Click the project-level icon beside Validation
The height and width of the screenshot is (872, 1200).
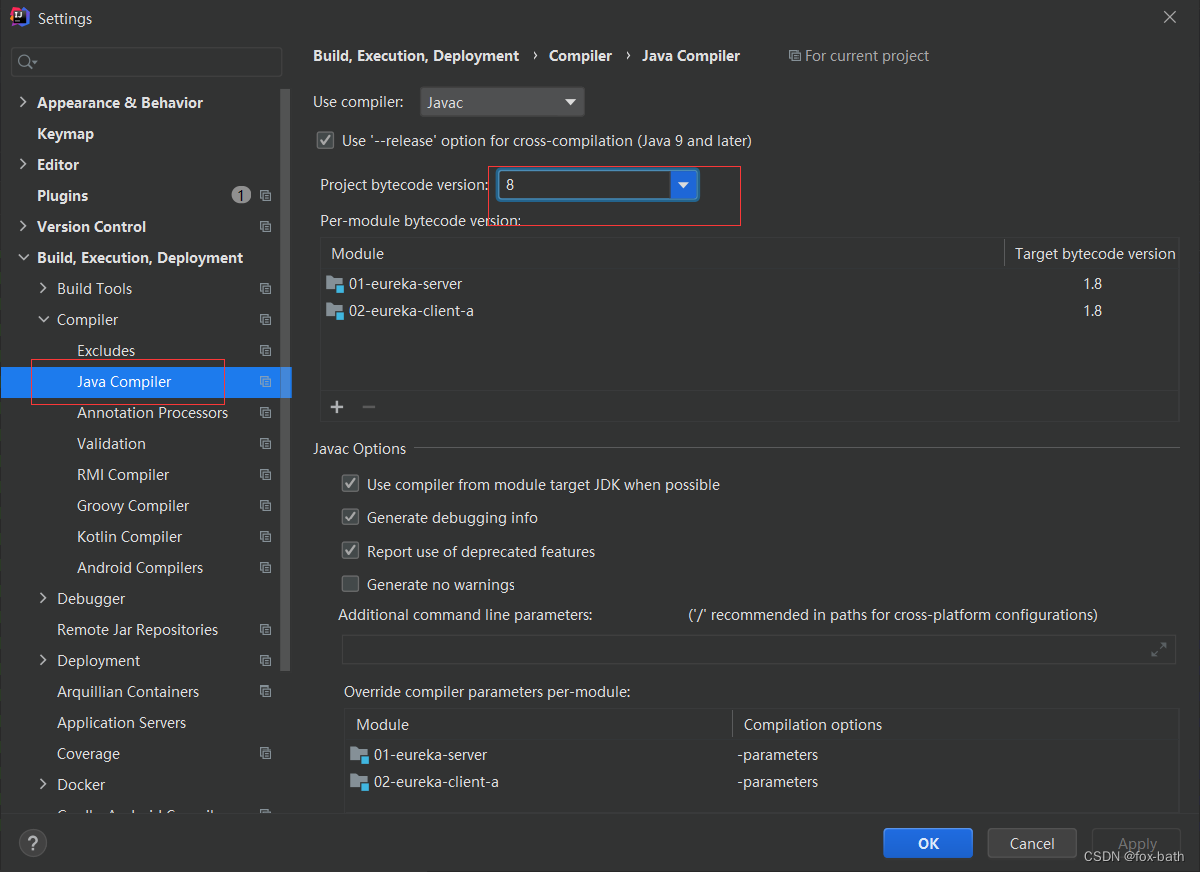(x=265, y=444)
